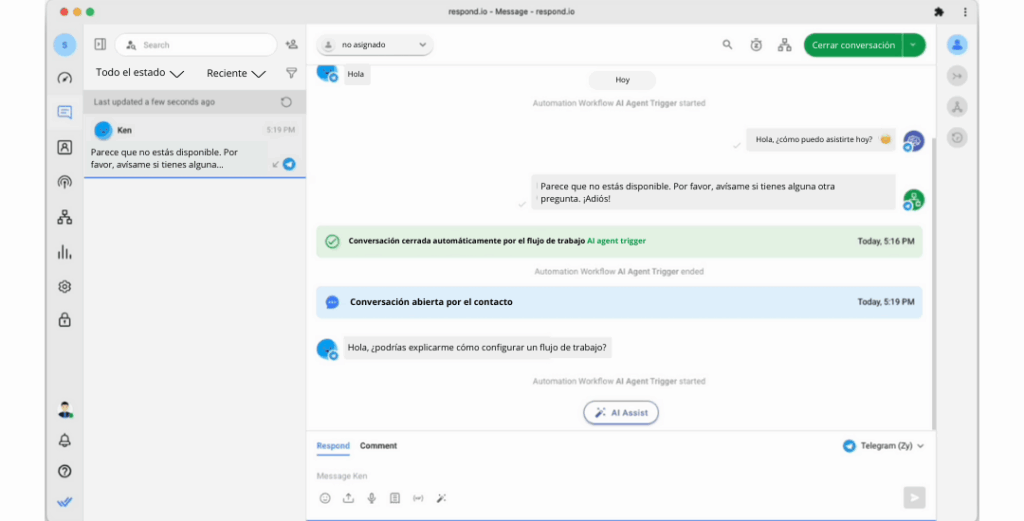Image resolution: width=1024 pixels, height=521 pixels.
Task: Click the workspace avatar at sidebar top
Action: pos(65,45)
